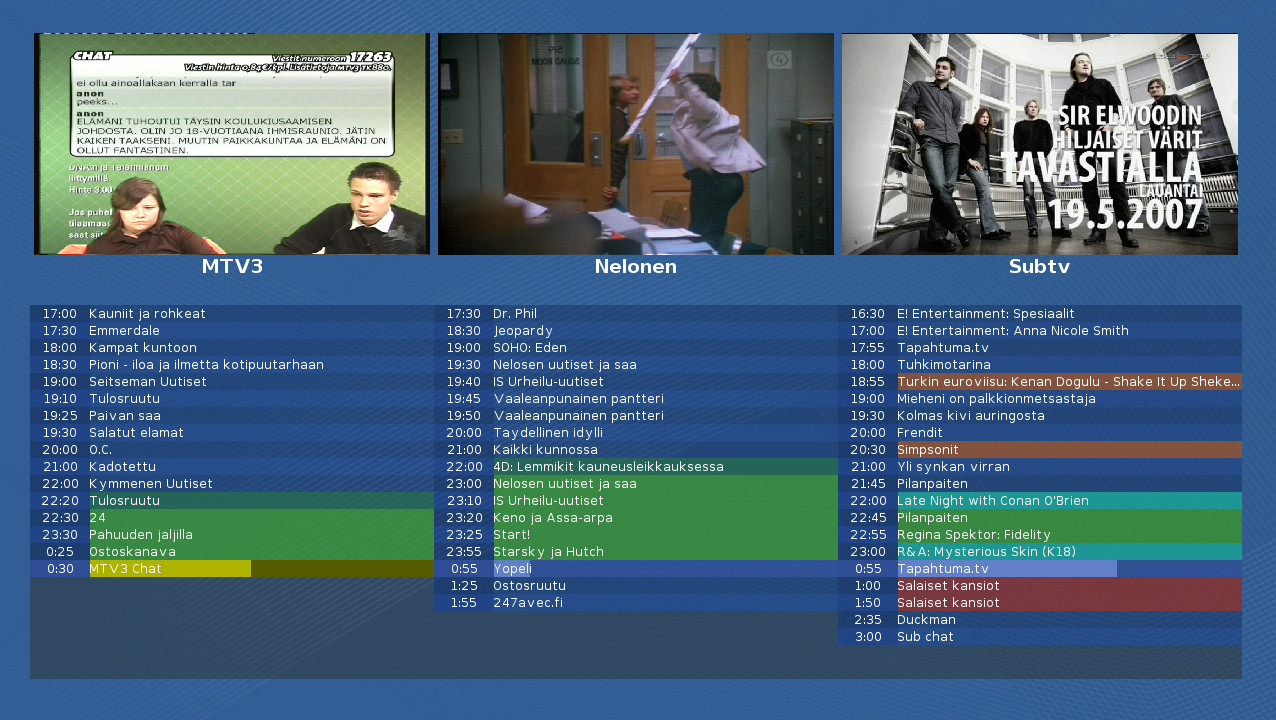Select IS Urheilu-uutiset at 19:40
Viewport: 1276px width, 720px height.
(x=636, y=382)
